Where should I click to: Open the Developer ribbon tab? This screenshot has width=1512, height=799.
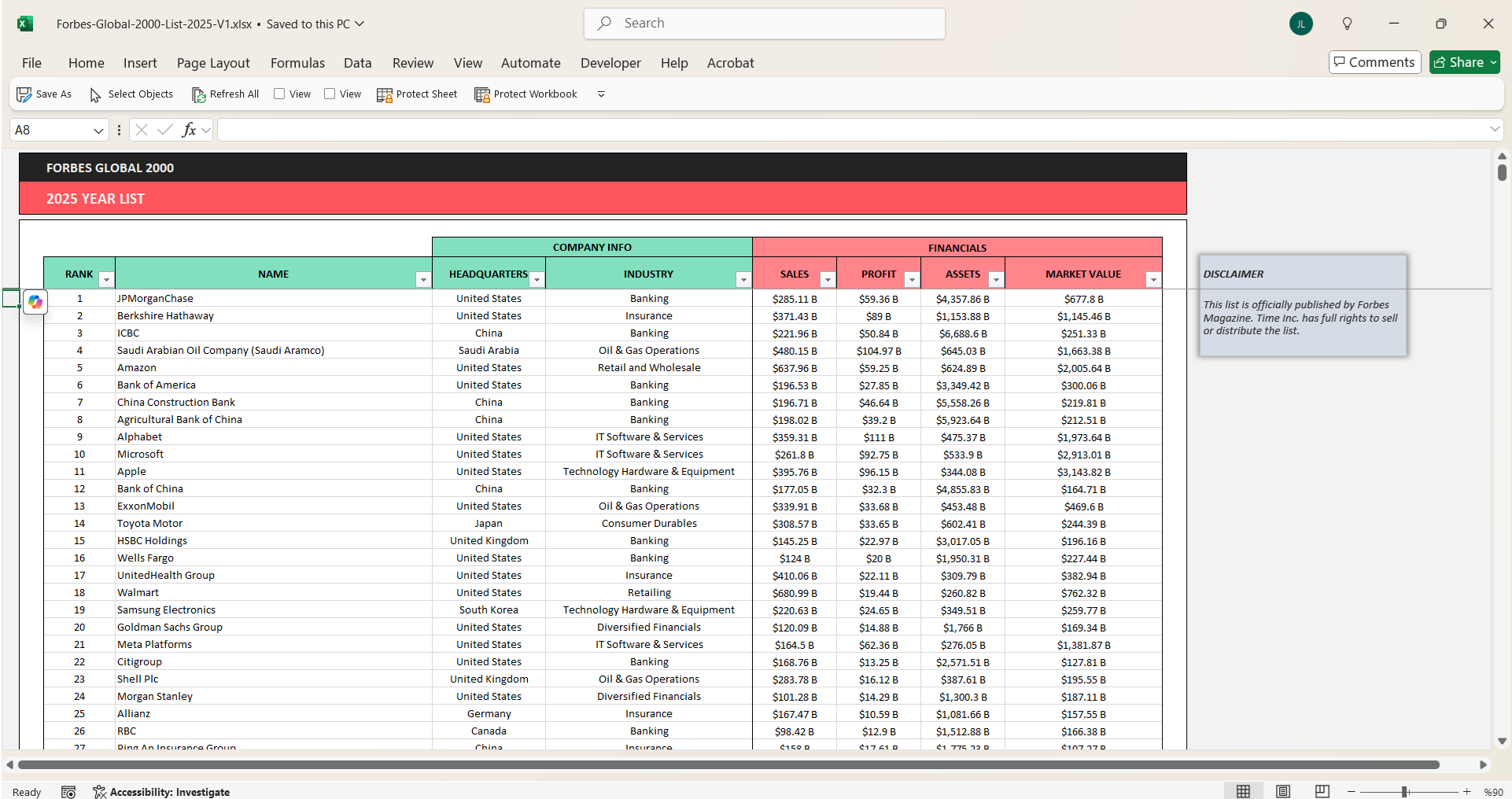pos(610,63)
